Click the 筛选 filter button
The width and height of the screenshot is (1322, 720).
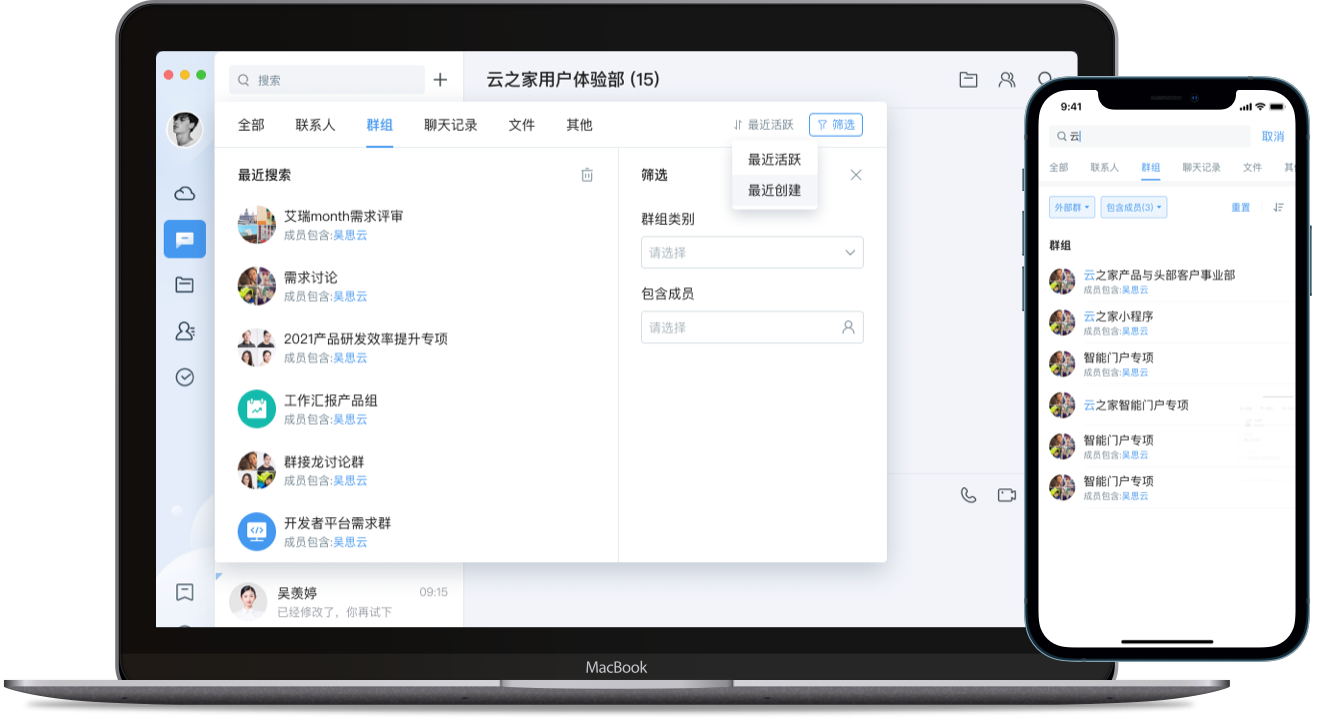tap(836, 125)
